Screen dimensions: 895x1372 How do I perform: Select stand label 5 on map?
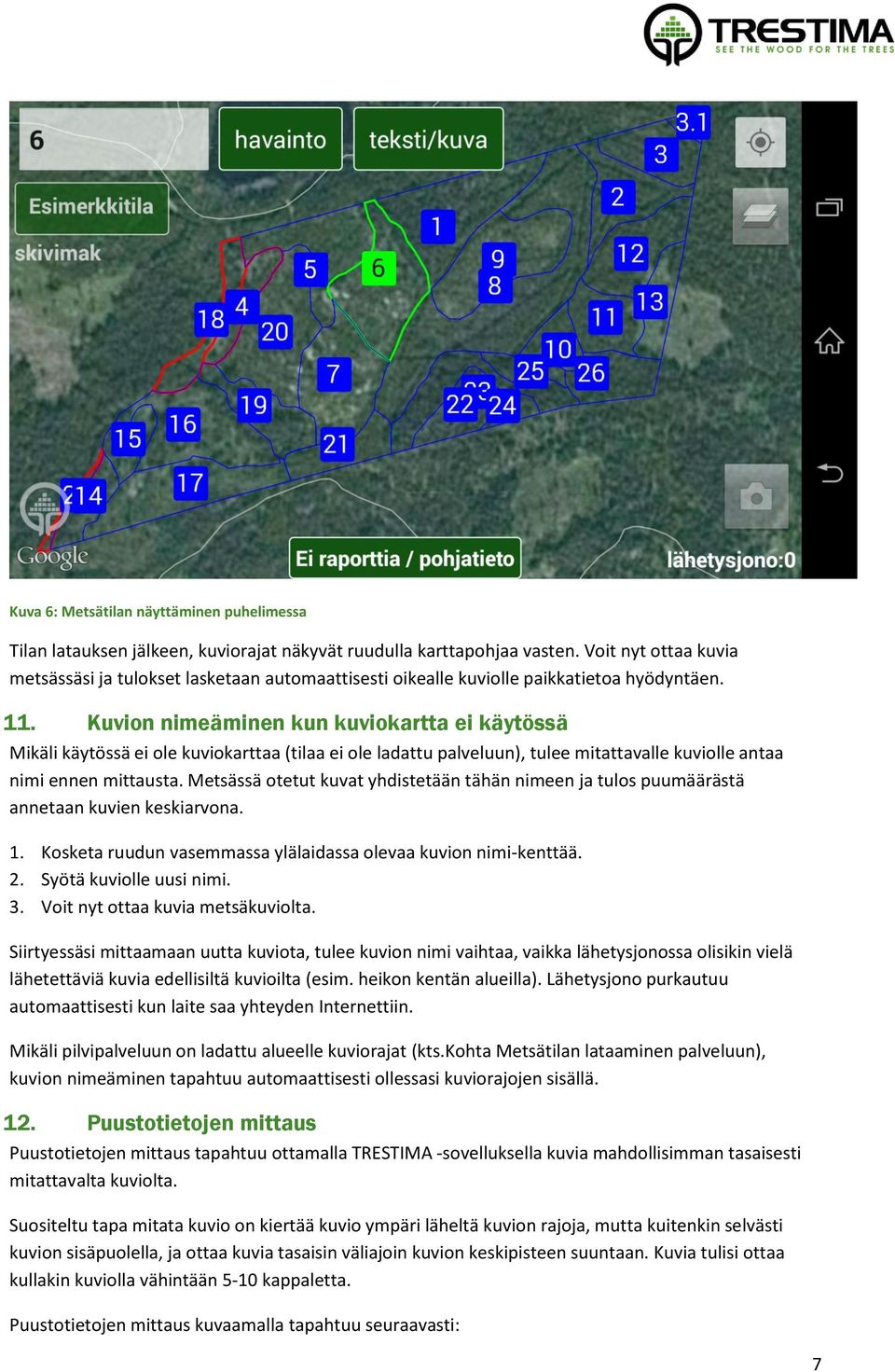pyautogui.click(x=310, y=270)
